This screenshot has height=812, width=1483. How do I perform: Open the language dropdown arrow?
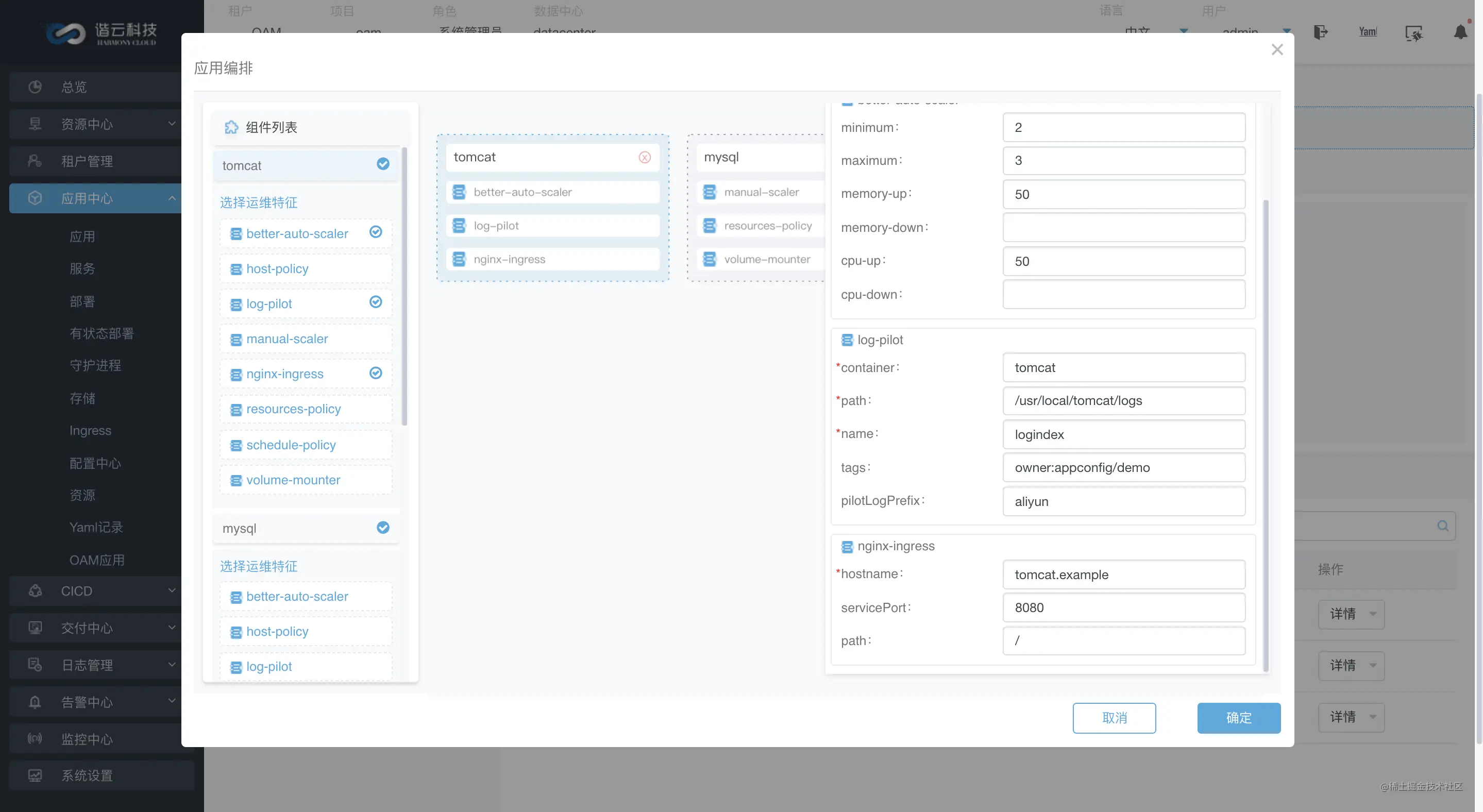[1184, 31]
